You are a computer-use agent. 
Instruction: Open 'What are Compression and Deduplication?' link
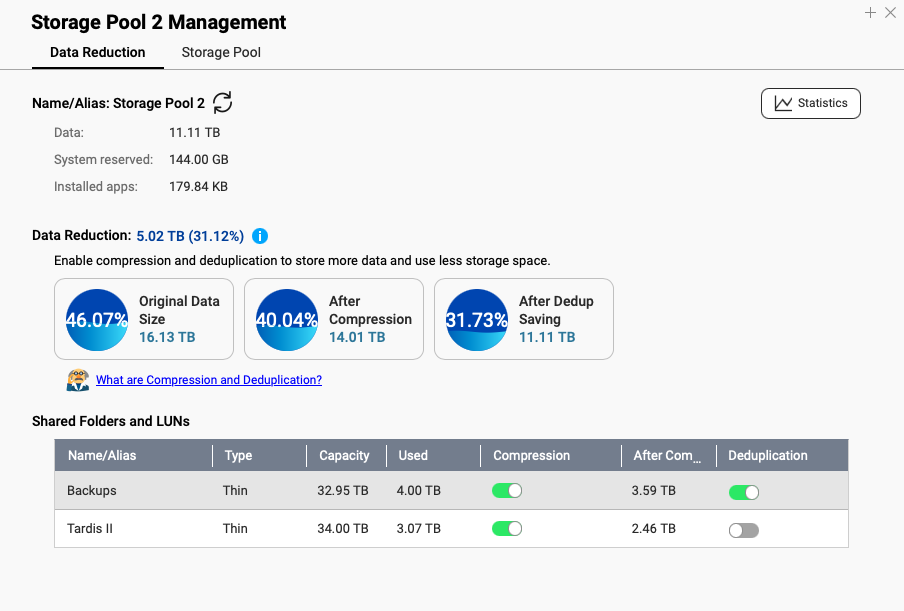pyautogui.click(x=209, y=380)
